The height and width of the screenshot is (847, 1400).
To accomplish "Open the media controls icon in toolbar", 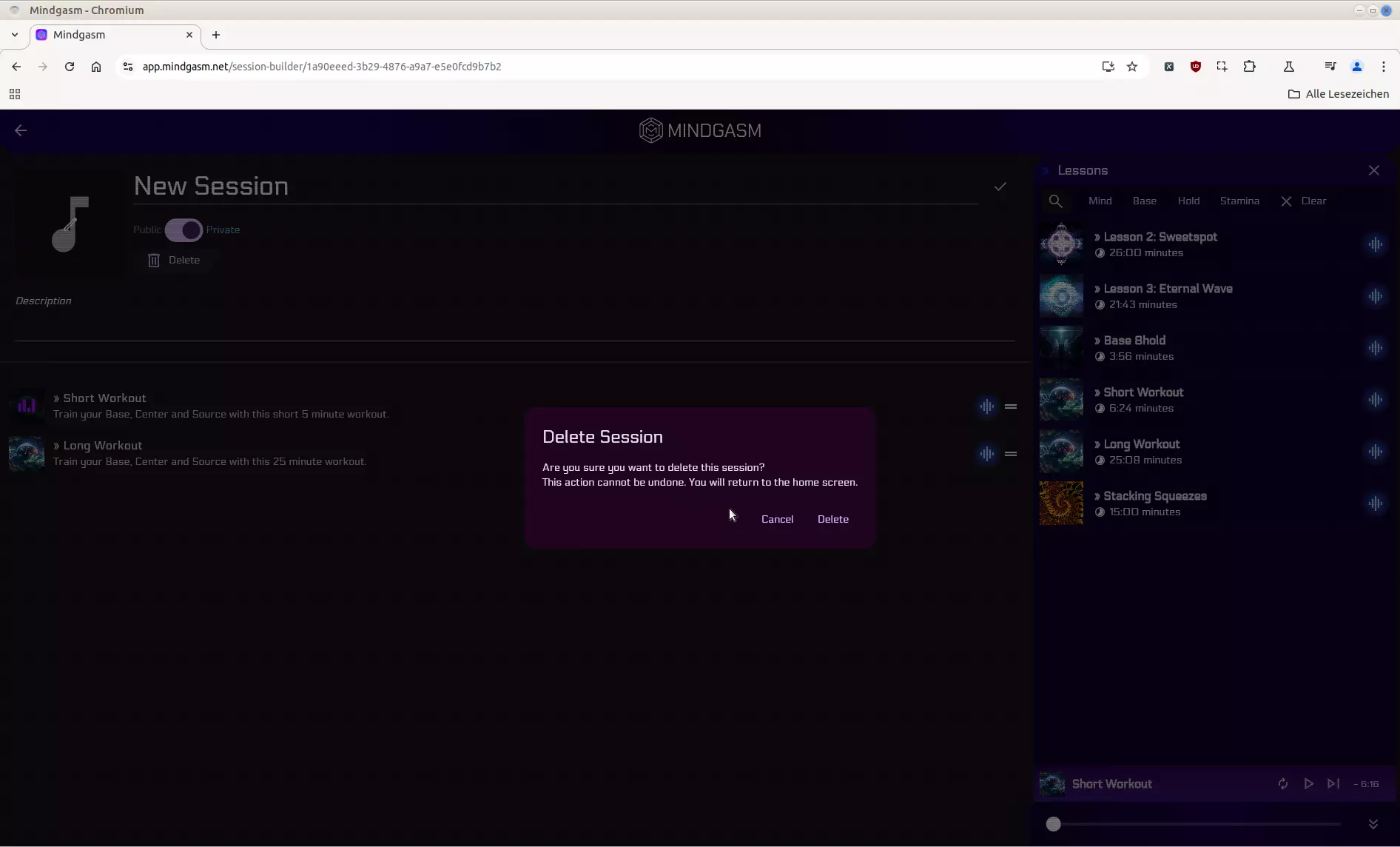I will (1330, 67).
